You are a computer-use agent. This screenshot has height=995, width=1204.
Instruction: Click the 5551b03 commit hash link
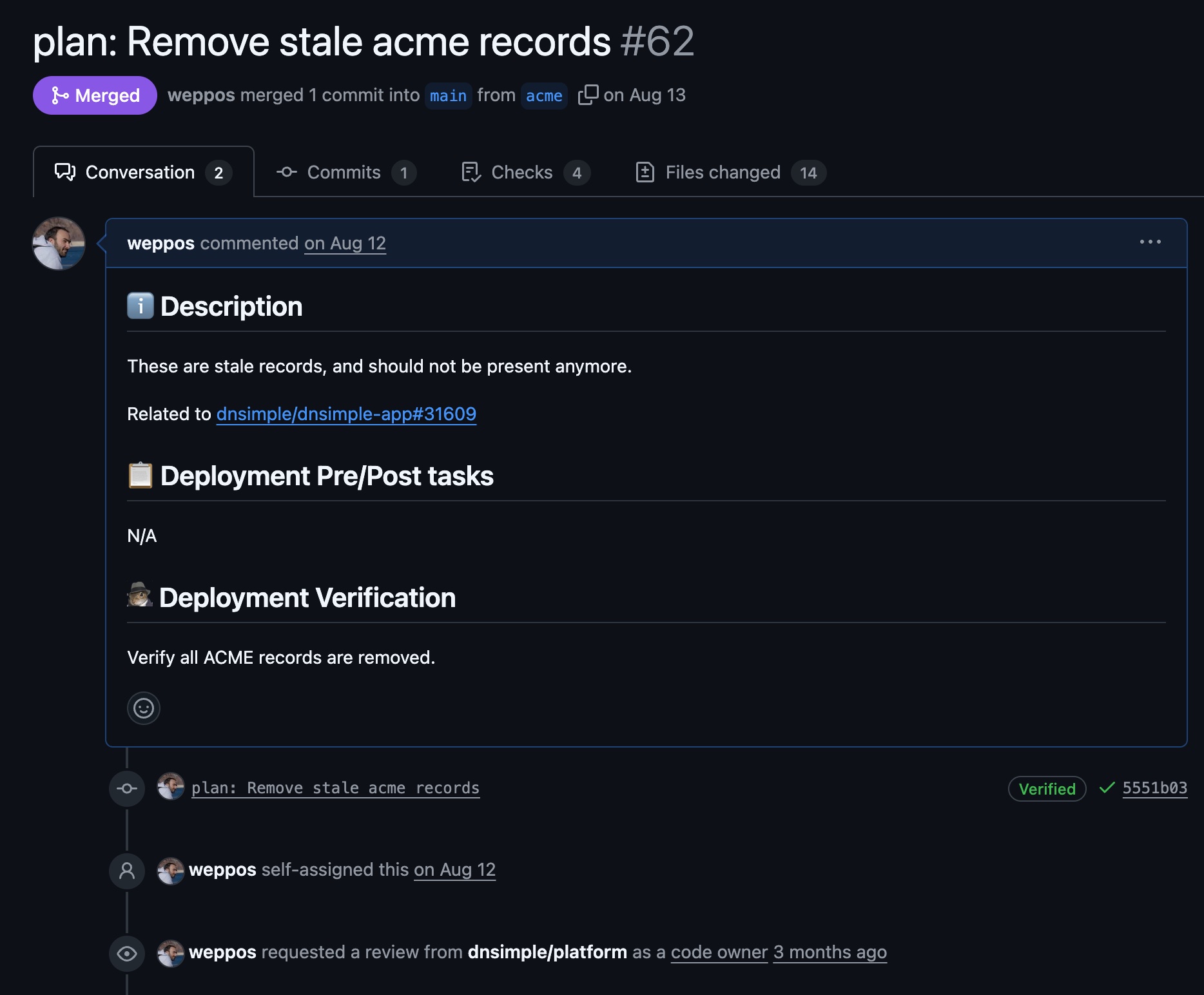pos(1154,787)
